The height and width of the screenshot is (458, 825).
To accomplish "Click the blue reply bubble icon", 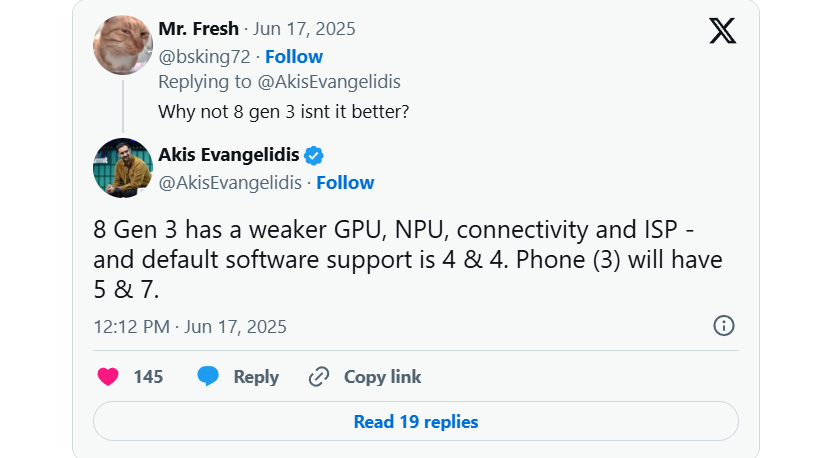I will (208, 376).
